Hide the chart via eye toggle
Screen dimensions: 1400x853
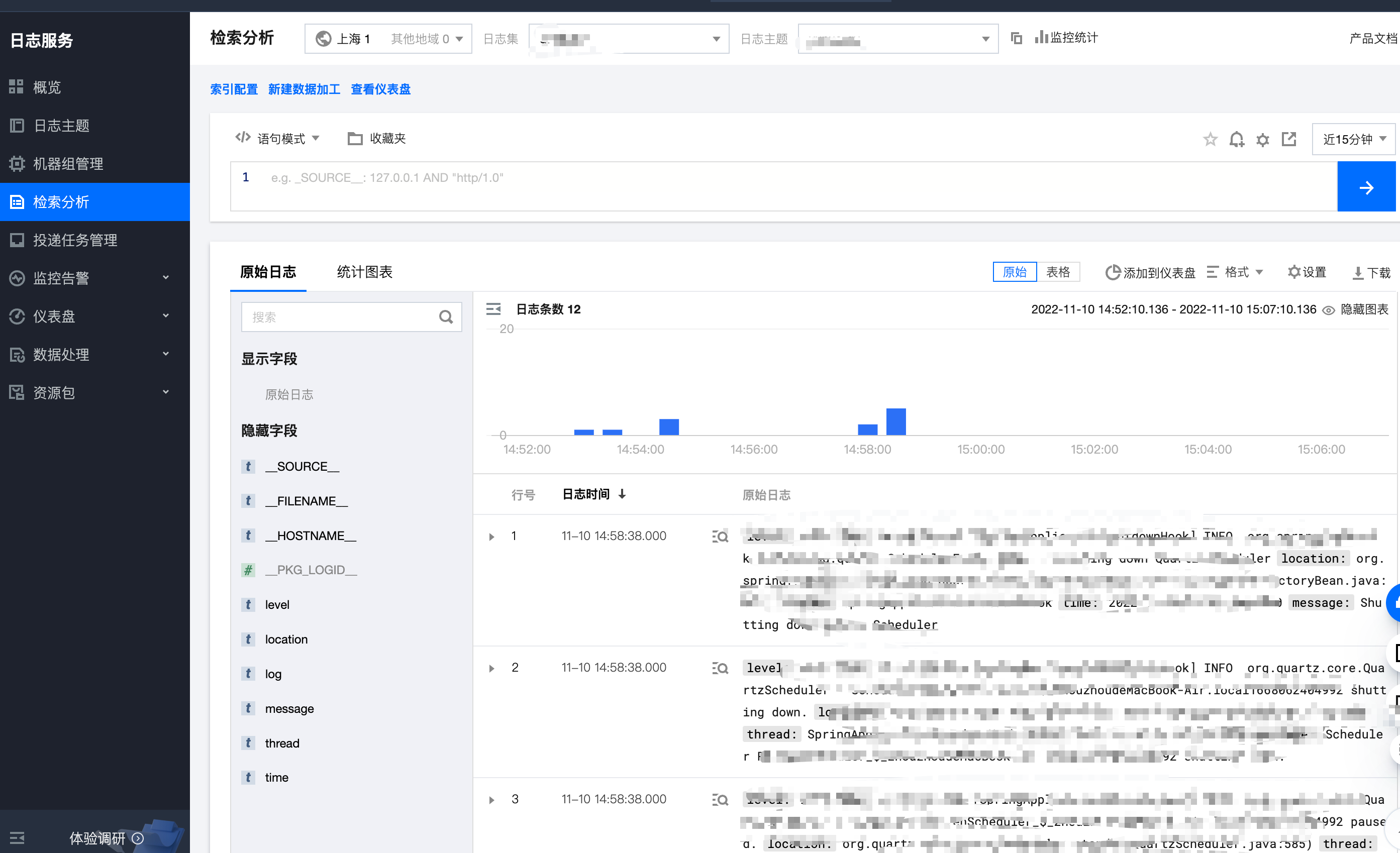coord(1329,310)
